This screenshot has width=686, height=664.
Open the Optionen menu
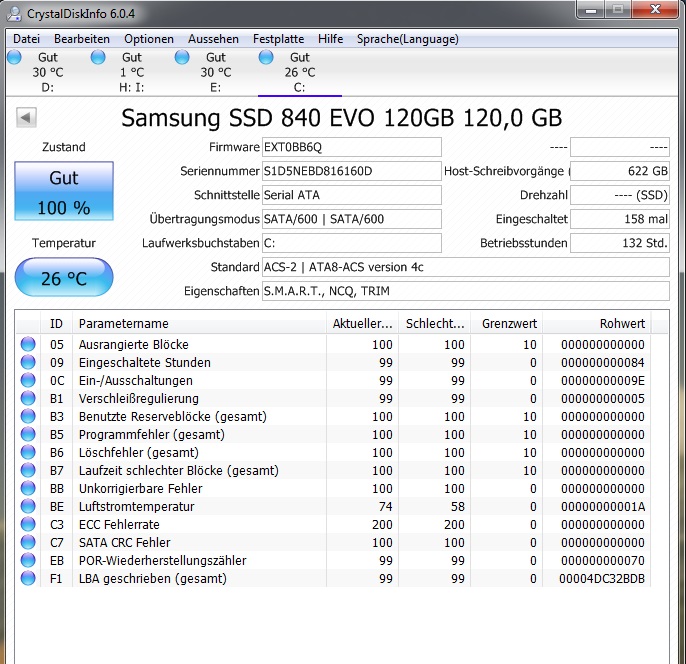[x=149, y=39]
